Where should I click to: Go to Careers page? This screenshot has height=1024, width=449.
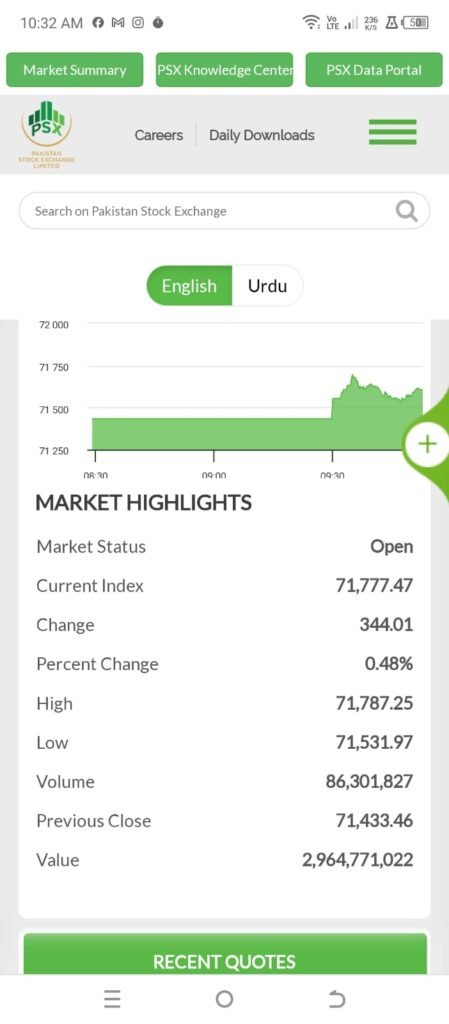[159, 135]
